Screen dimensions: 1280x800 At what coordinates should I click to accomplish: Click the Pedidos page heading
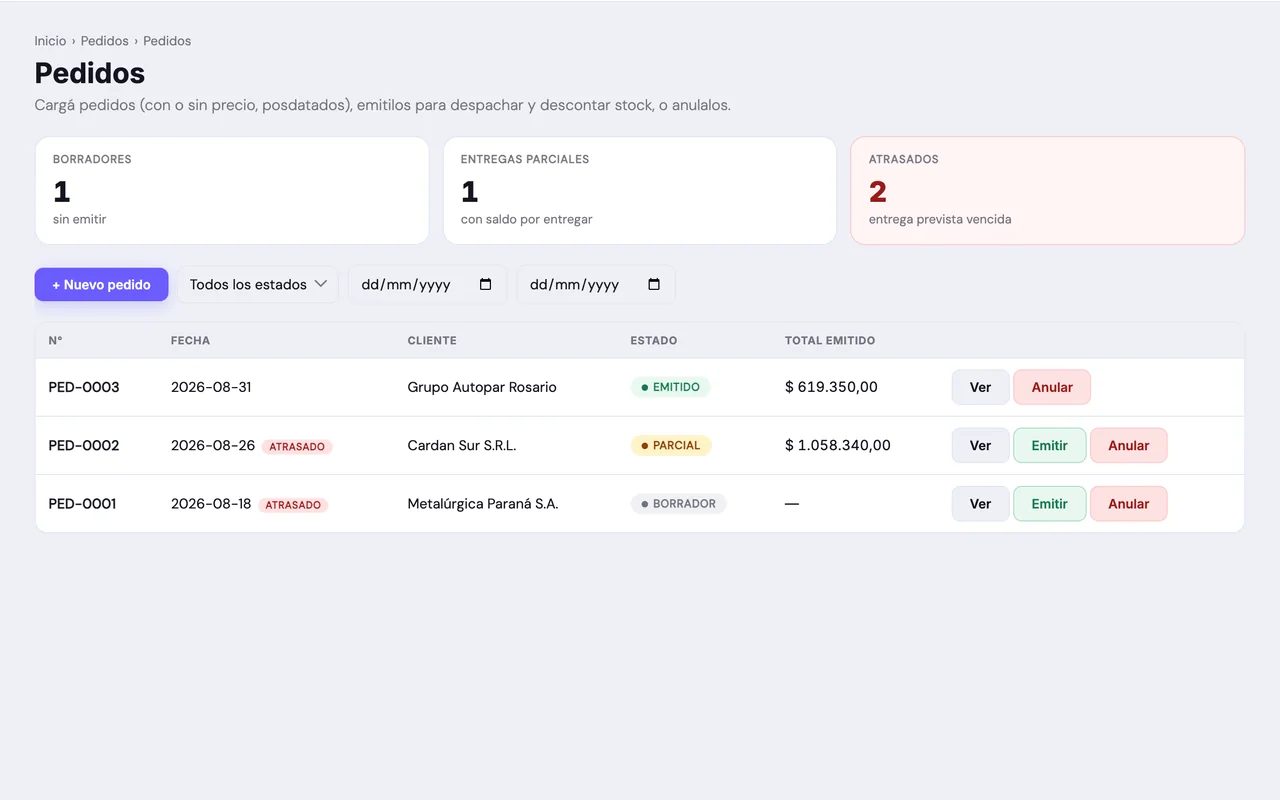coord(90,73)
